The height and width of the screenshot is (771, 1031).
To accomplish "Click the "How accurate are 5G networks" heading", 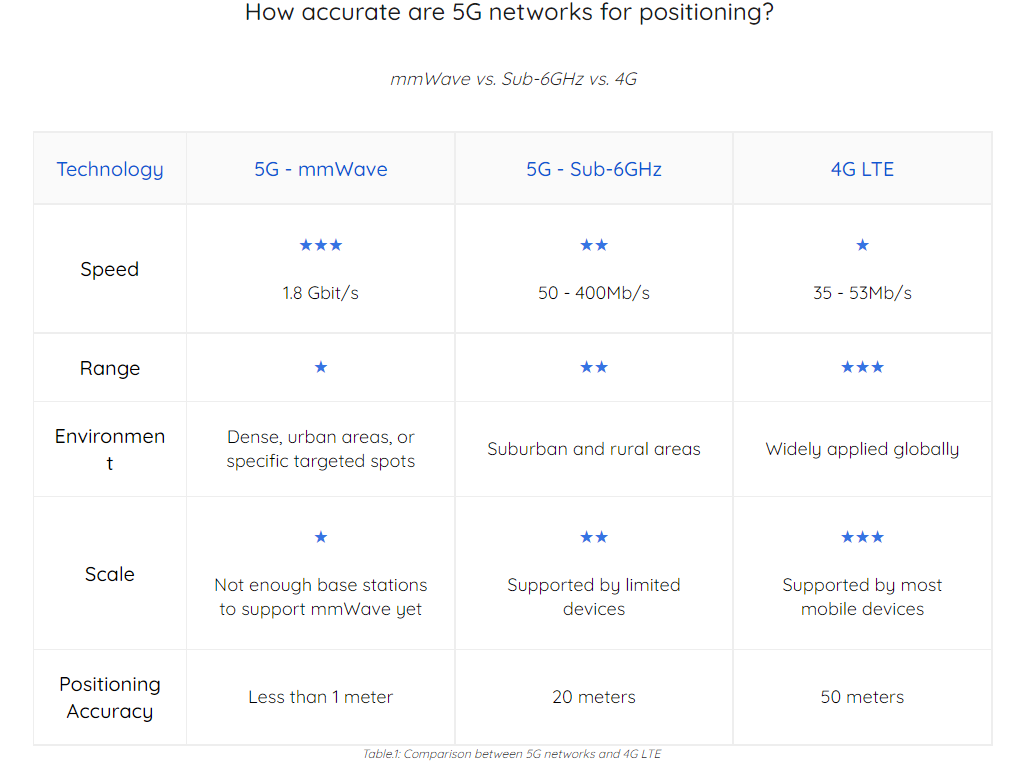I will (509, 14).
